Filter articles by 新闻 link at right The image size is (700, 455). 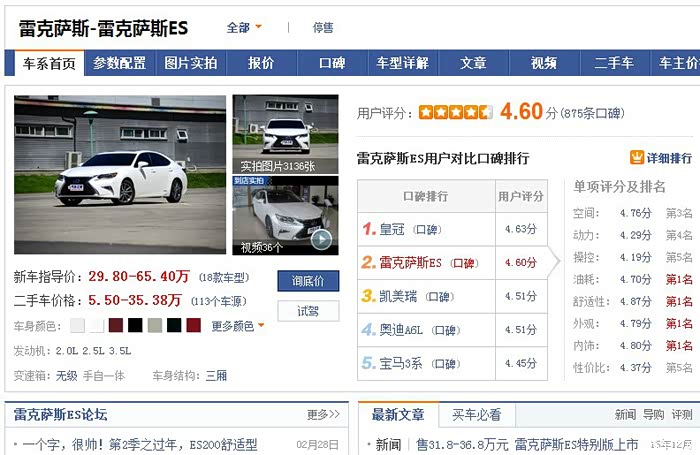tap(625, 415)
